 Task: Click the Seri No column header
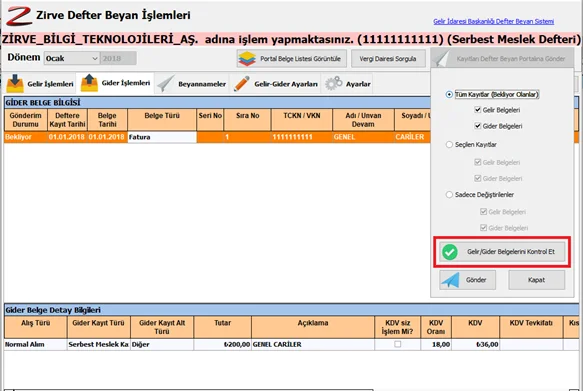pyautogui.click(x=210, y=120)
